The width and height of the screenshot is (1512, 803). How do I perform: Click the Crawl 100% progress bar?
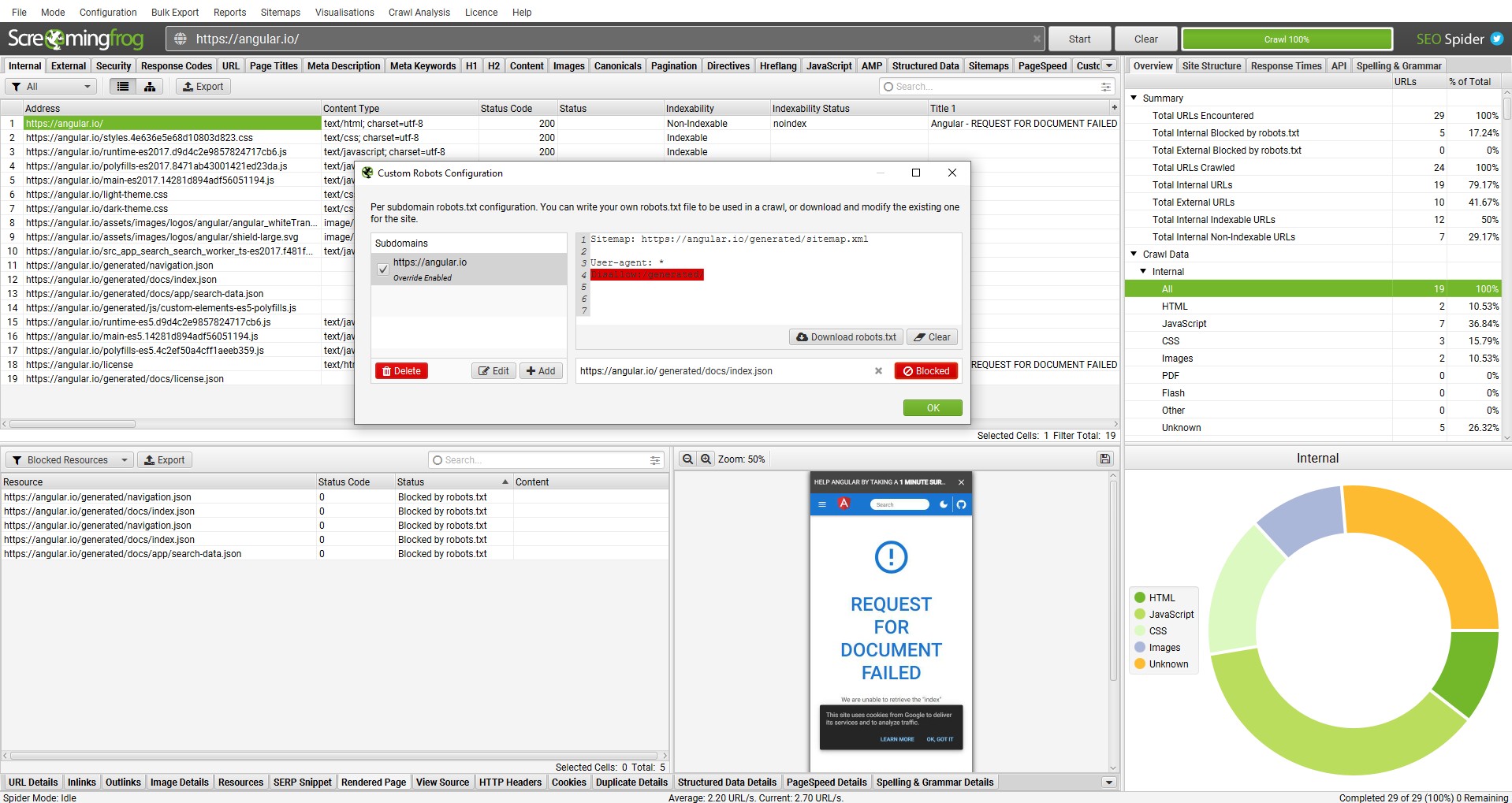pyautogui.click(x=1287, y=39)
